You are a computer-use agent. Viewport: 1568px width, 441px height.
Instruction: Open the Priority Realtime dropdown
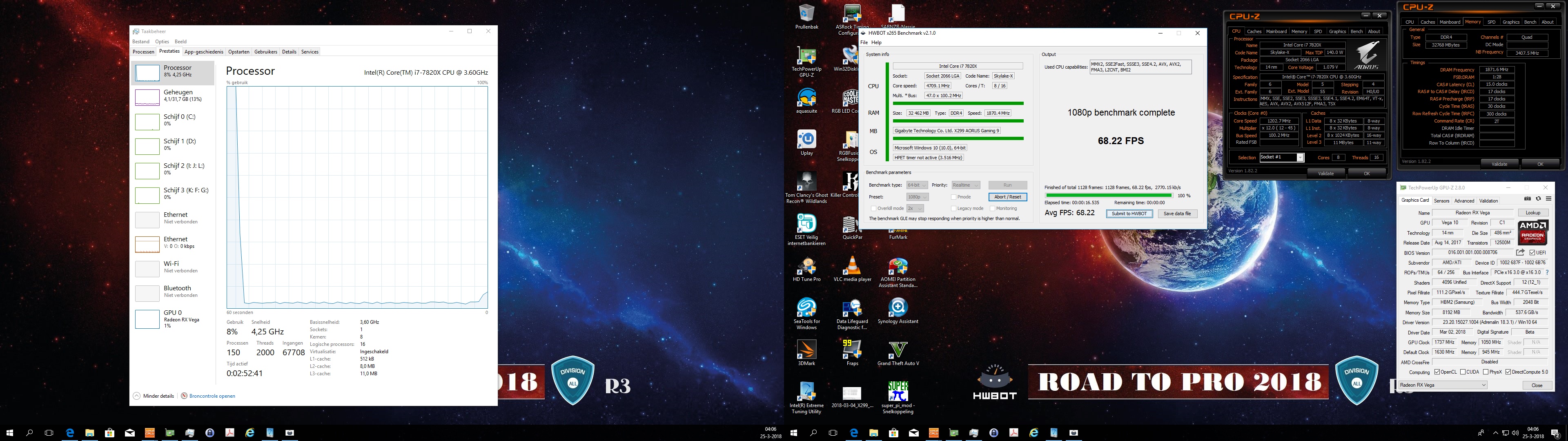click(966, 185)
